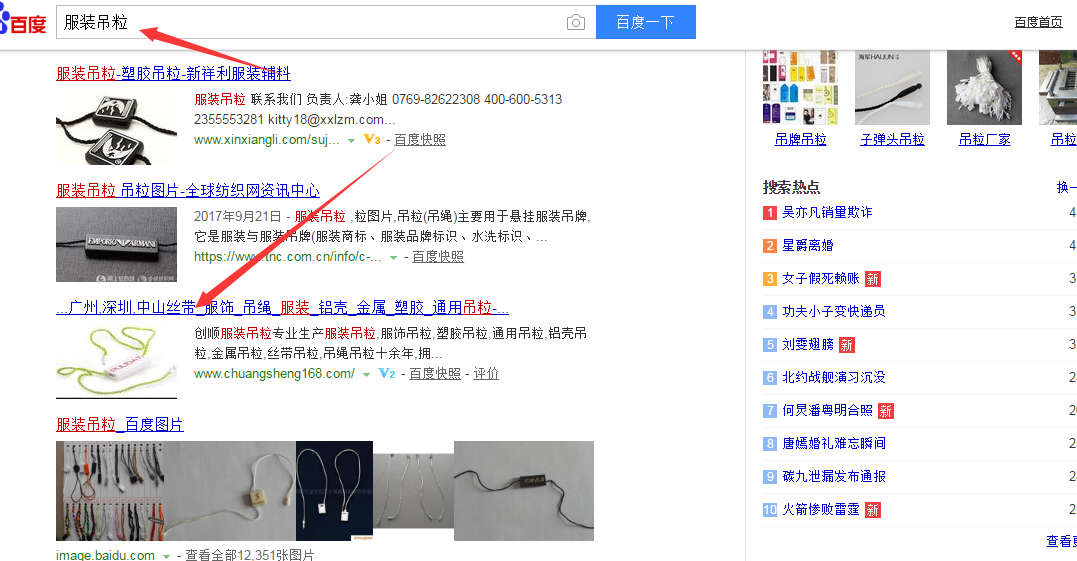Click the red '新' badge beside 女子假死赖账
1077x561 pixels.
pyautogui.click(x=872, y=279)
